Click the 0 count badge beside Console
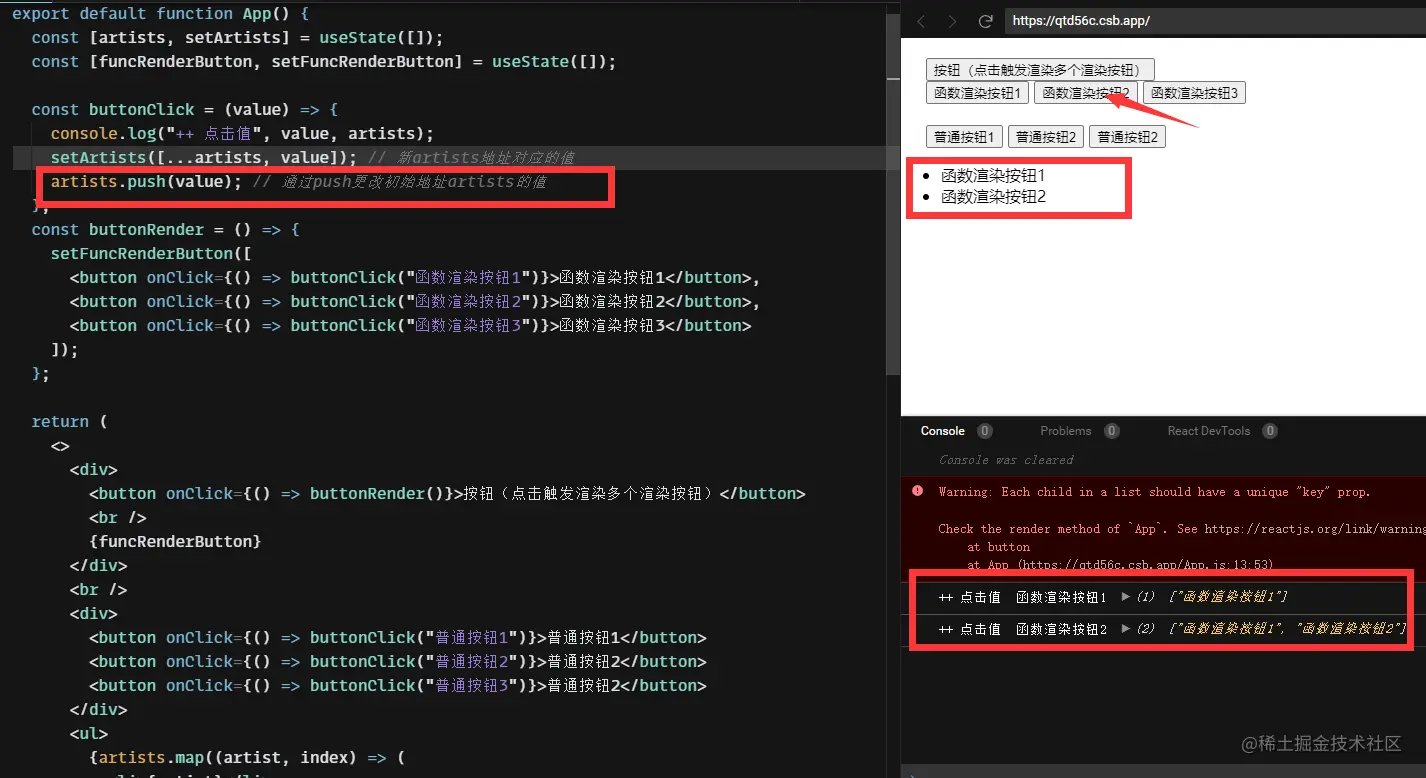The image size is (1426, 778). [985, 431]
